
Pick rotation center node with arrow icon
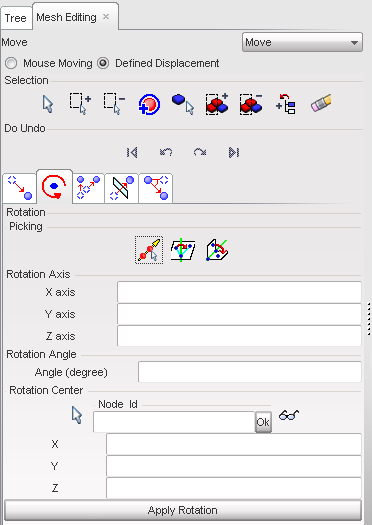point(77,415)
